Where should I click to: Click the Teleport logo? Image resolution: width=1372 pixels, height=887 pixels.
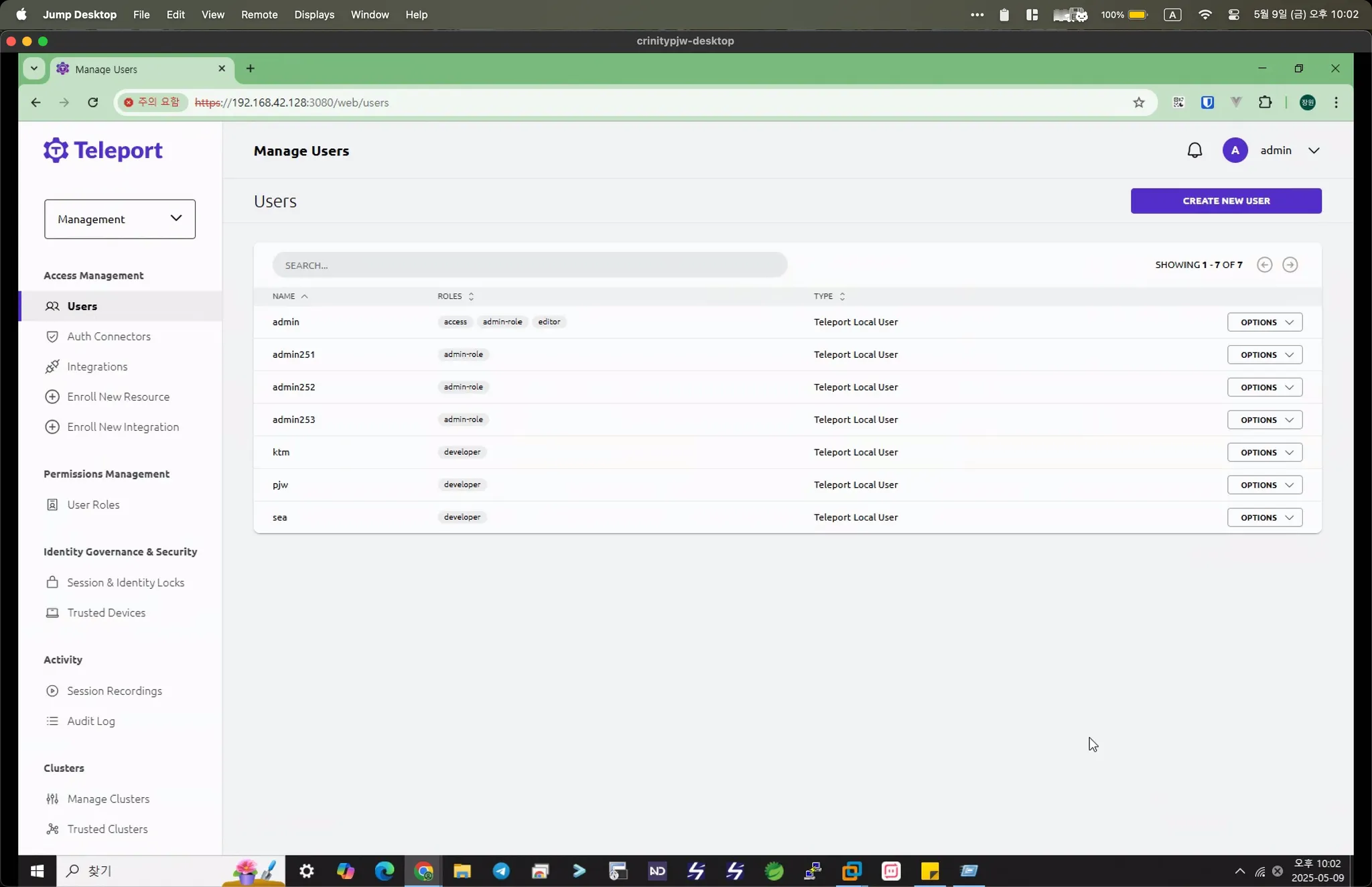tap(103, 150)
